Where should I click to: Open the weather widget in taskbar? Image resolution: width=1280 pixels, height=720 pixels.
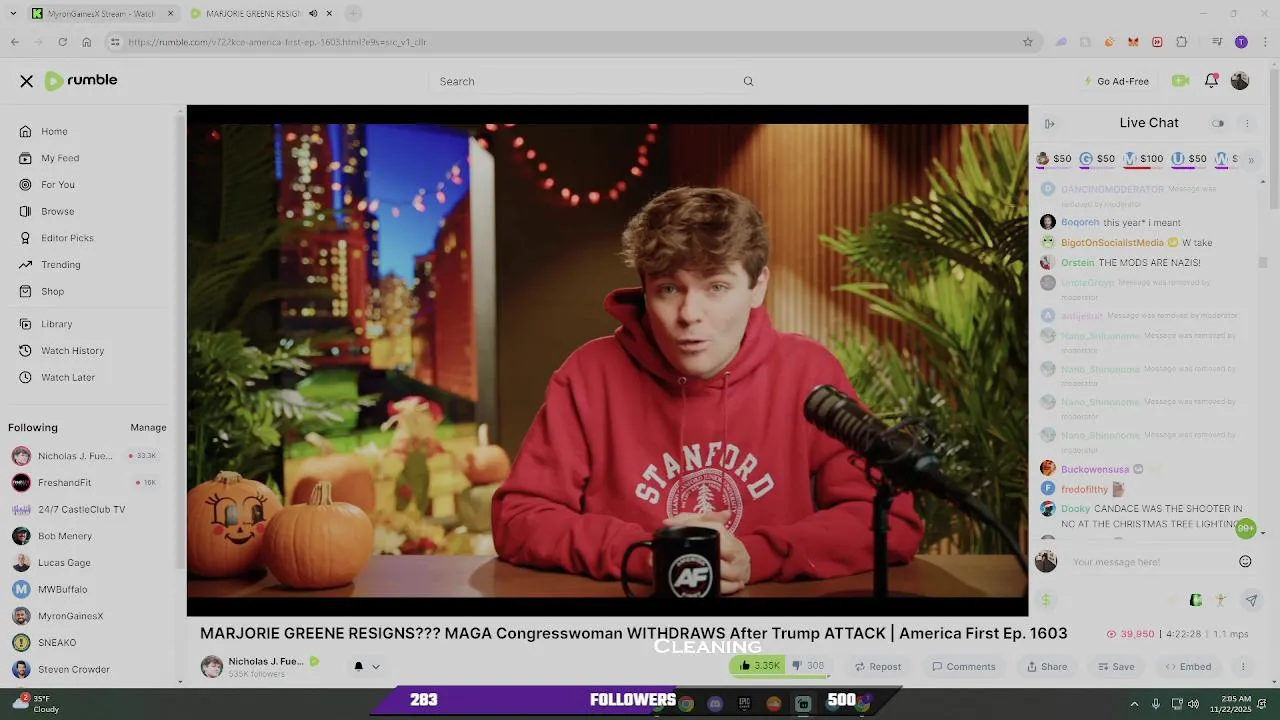pos(36,704)
